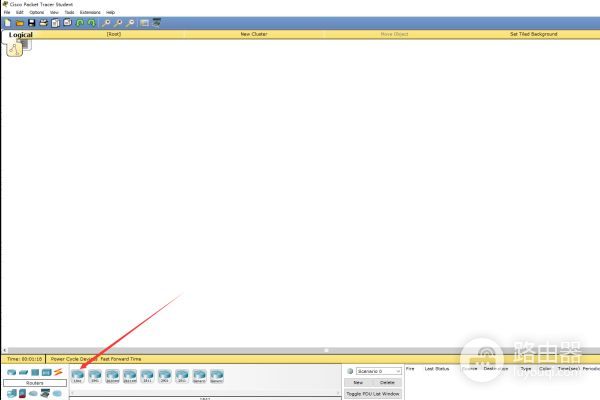Pick the 1841 router model
Image resolution: width=600 pixels, height=400 pixels.
point(78,376)
